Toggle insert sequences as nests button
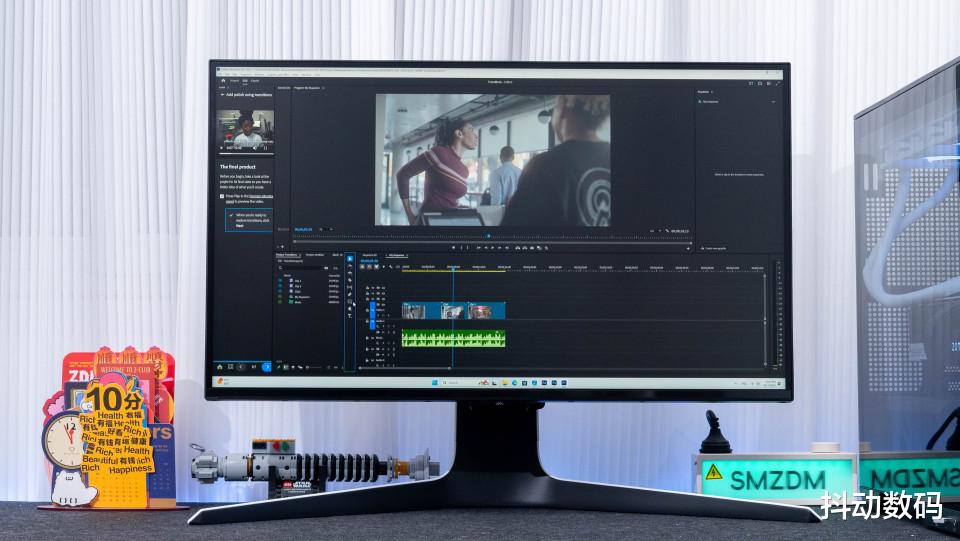960x541 pixels. [x=362, y=267]
